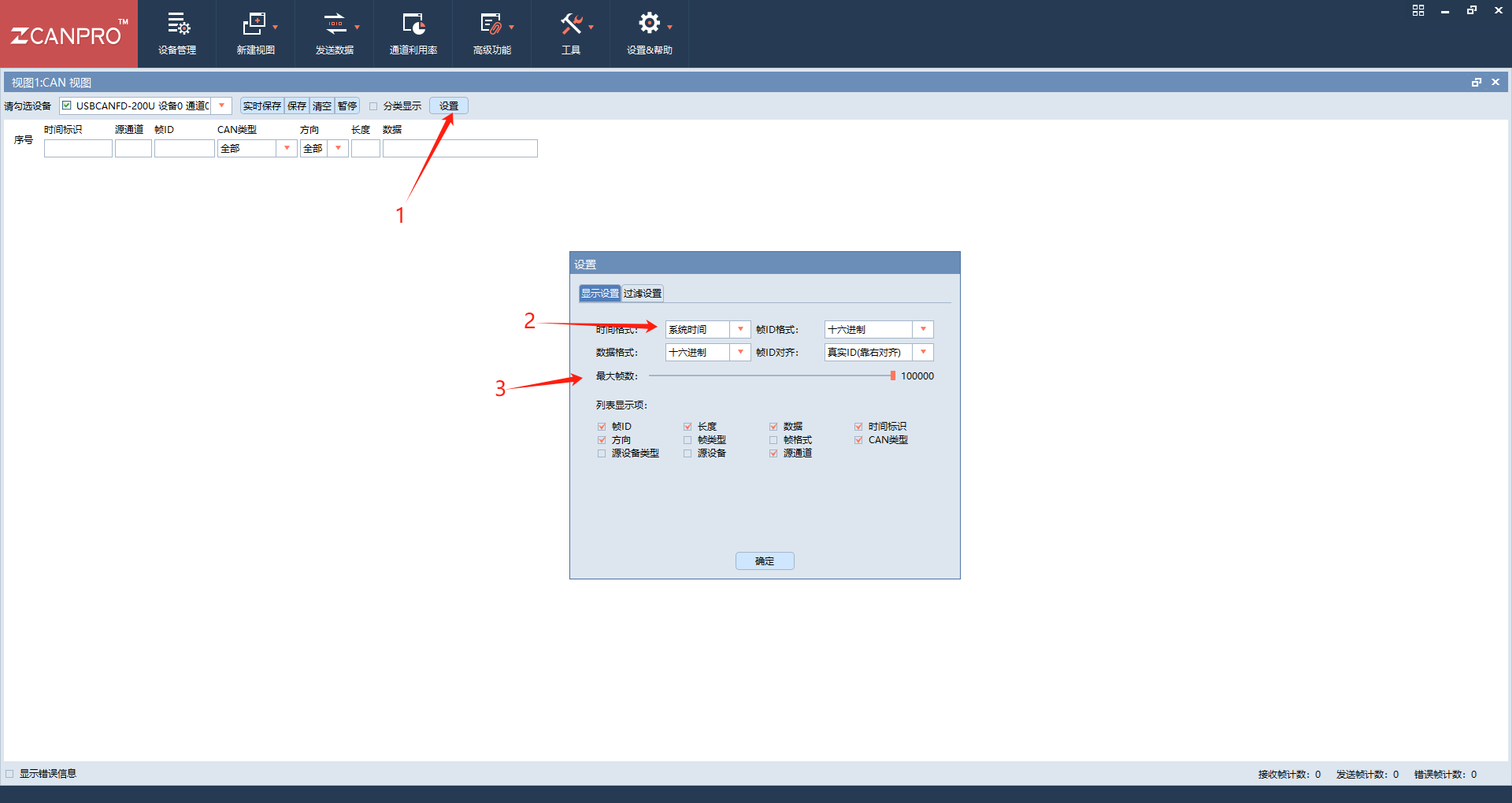Click the 时间标识 filter input field
Viewport: 1512px width, 803px height.
tap(78, 148)
